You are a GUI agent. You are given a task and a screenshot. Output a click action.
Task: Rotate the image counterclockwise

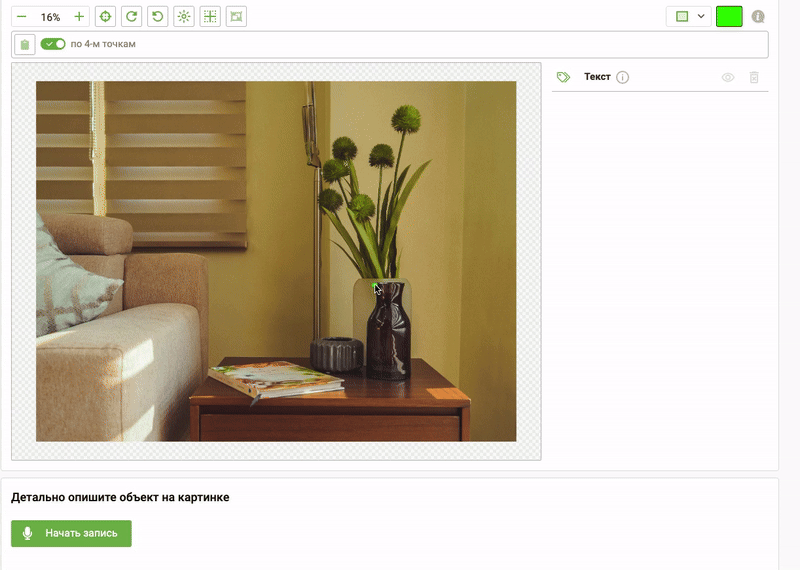pos(158,16)
